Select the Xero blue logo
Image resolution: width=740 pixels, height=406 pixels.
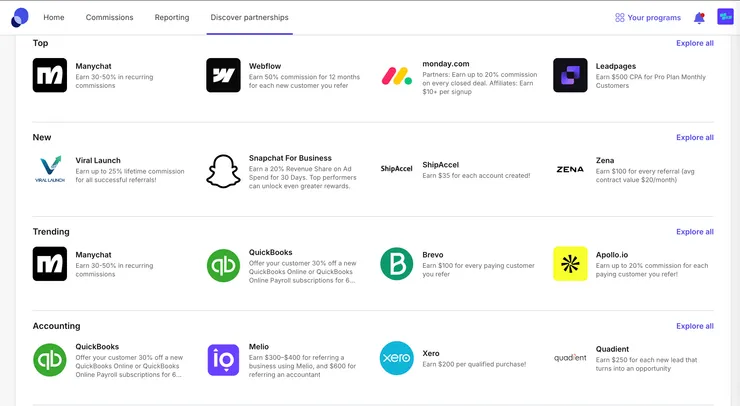tap(397, 359)
